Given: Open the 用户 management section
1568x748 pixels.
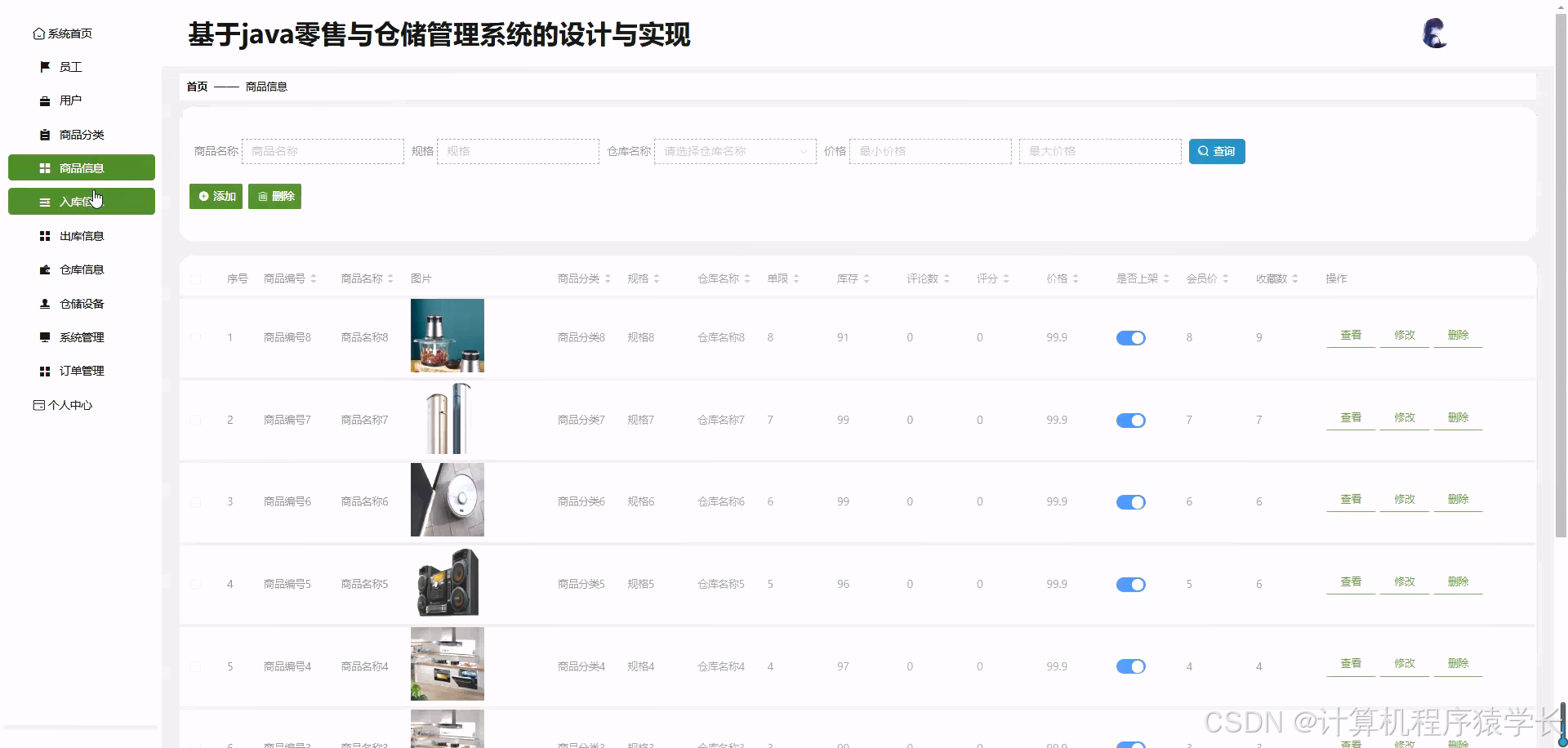Looking at the screenshot, I should (70, 100).
